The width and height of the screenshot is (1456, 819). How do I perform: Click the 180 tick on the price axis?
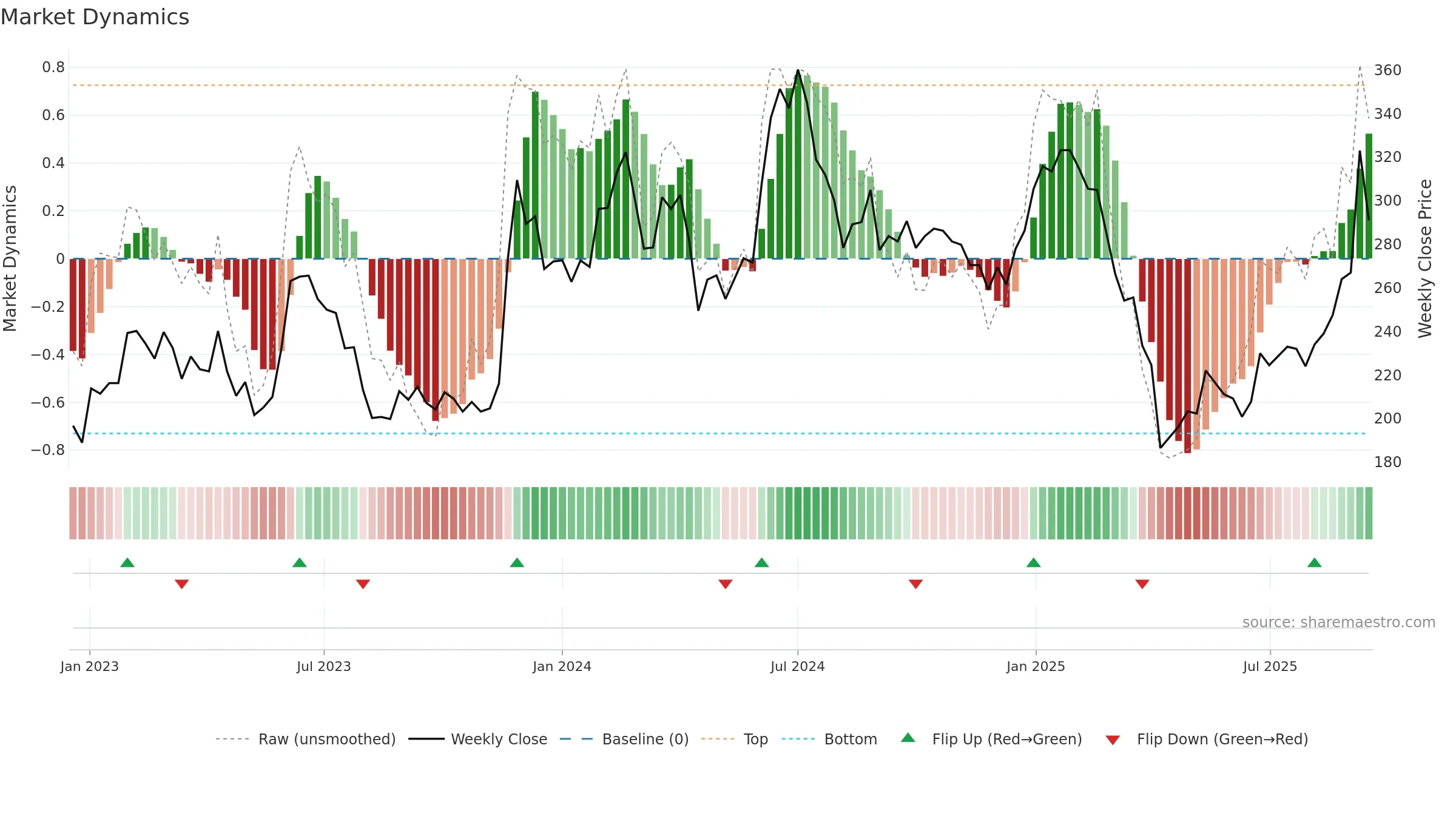pos(1388,462)
